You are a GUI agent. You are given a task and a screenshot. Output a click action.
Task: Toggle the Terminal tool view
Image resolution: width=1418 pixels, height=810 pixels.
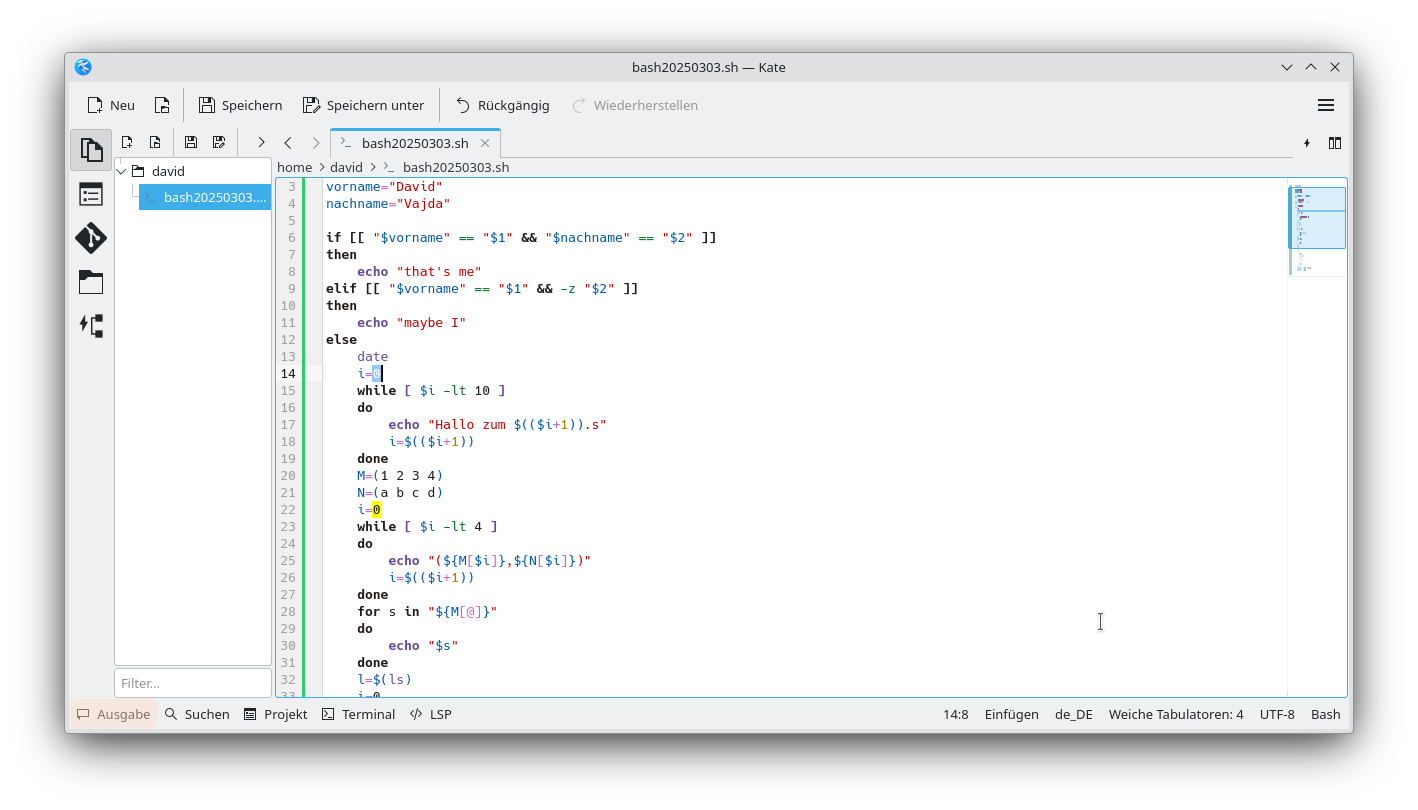pos(358,714)
